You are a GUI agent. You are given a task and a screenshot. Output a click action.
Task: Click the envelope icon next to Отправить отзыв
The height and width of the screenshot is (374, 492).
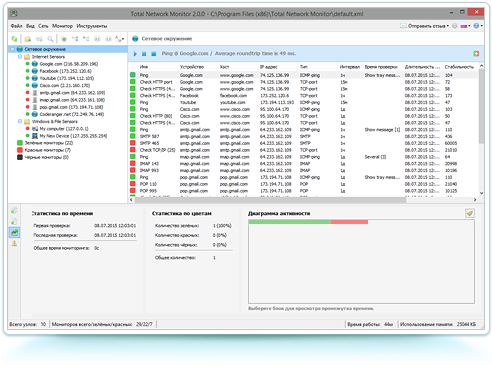403,26
